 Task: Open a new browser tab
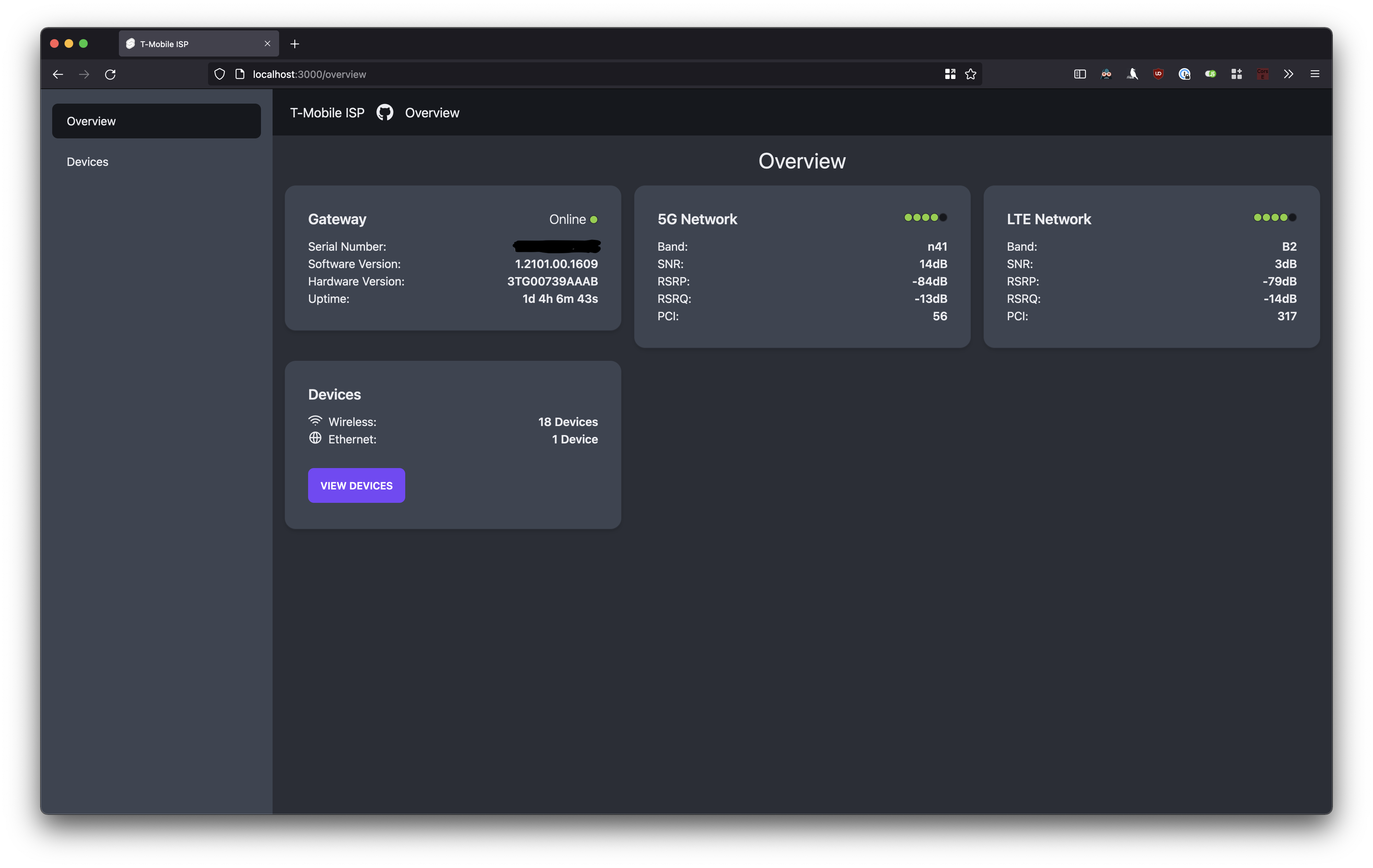click(295, 44)
